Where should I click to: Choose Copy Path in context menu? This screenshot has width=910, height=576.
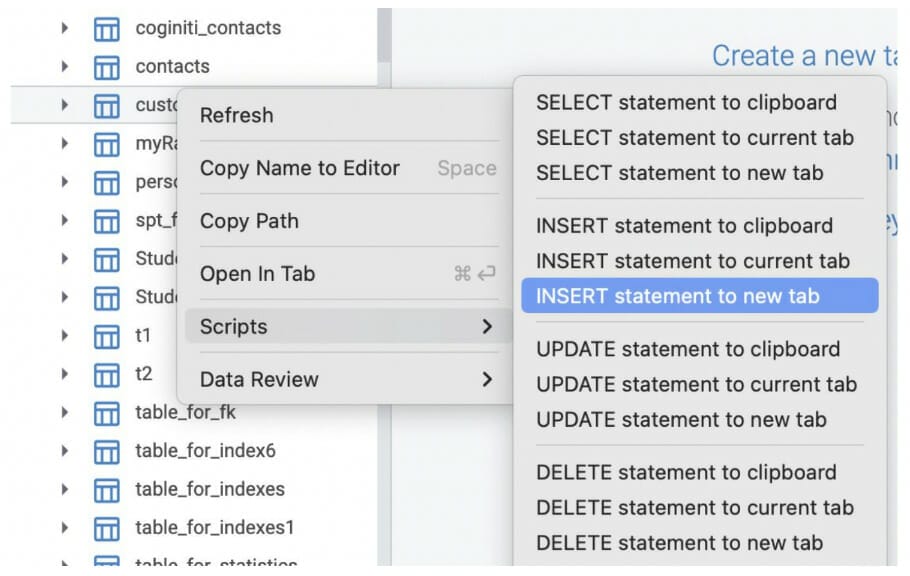(249, 221)
